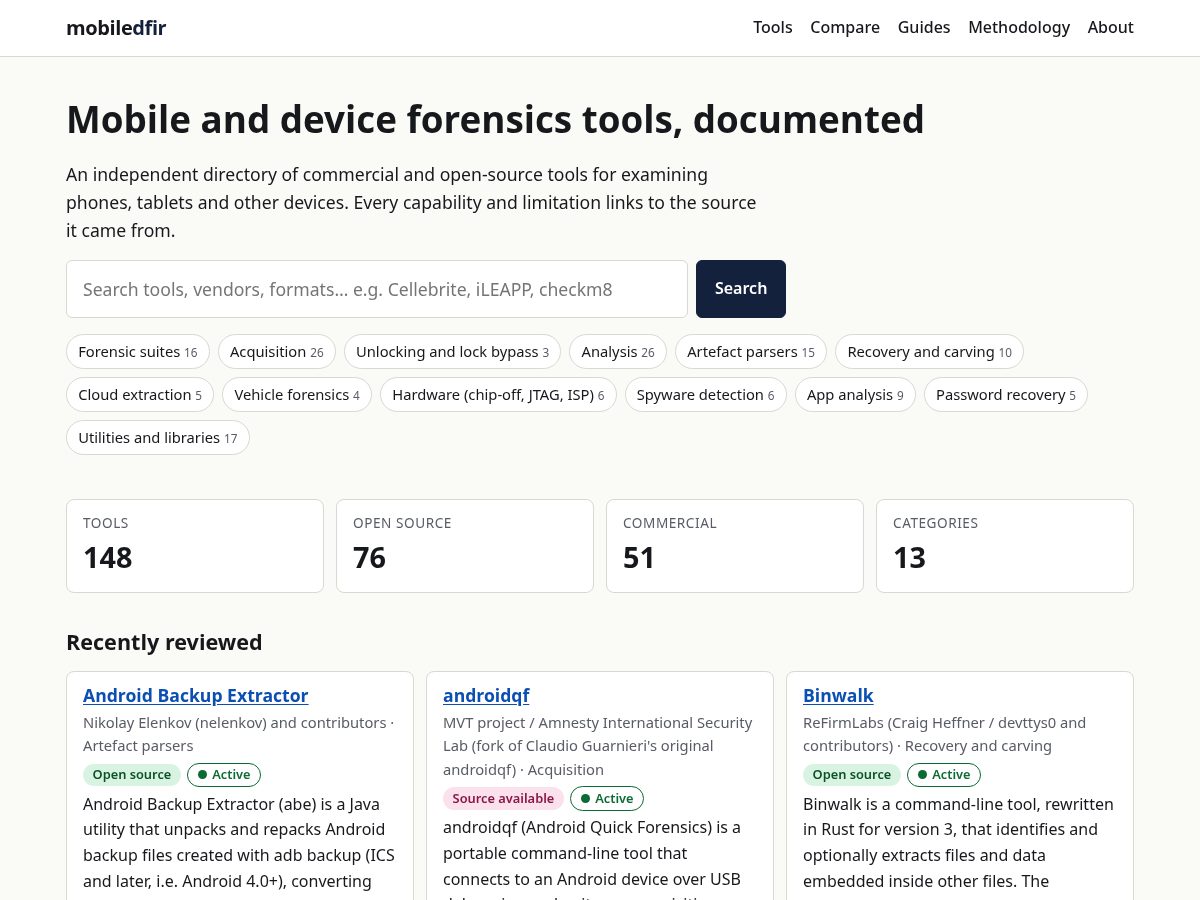Filter by Forensic suites category

coord(138,352)
